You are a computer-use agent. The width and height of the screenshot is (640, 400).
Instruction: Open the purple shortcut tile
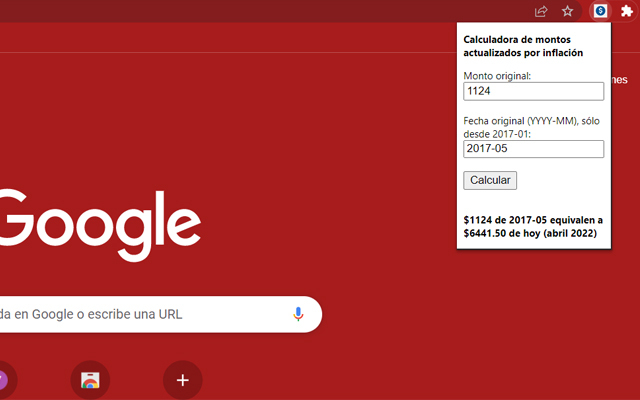[4, 380]
